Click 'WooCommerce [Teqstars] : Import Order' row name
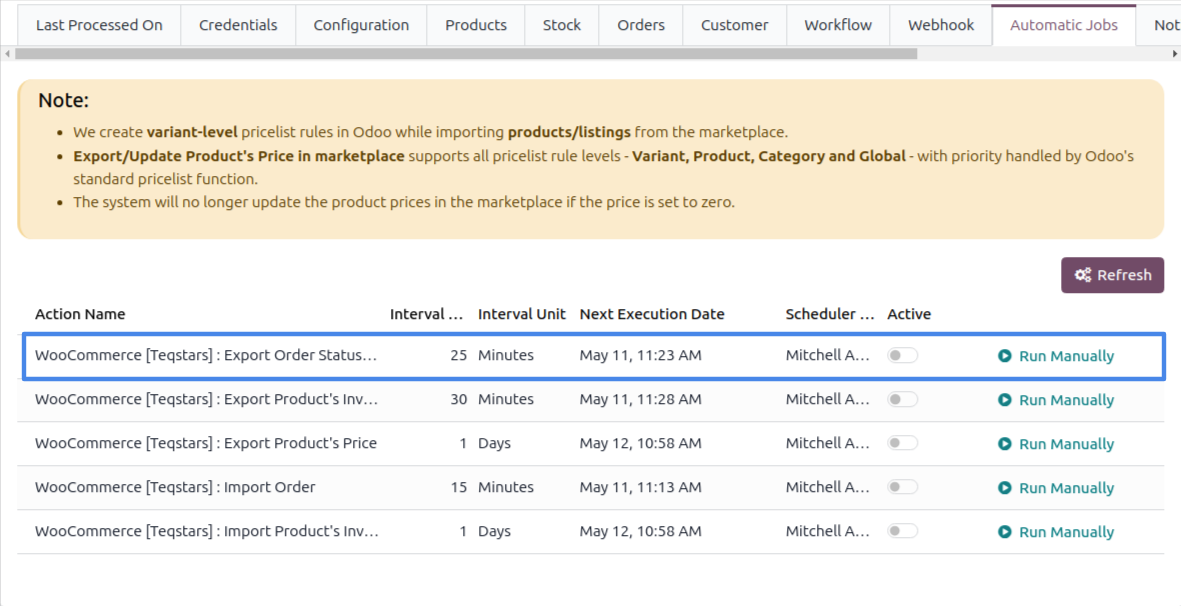1181x606 pixels. (x=175, y=487)
